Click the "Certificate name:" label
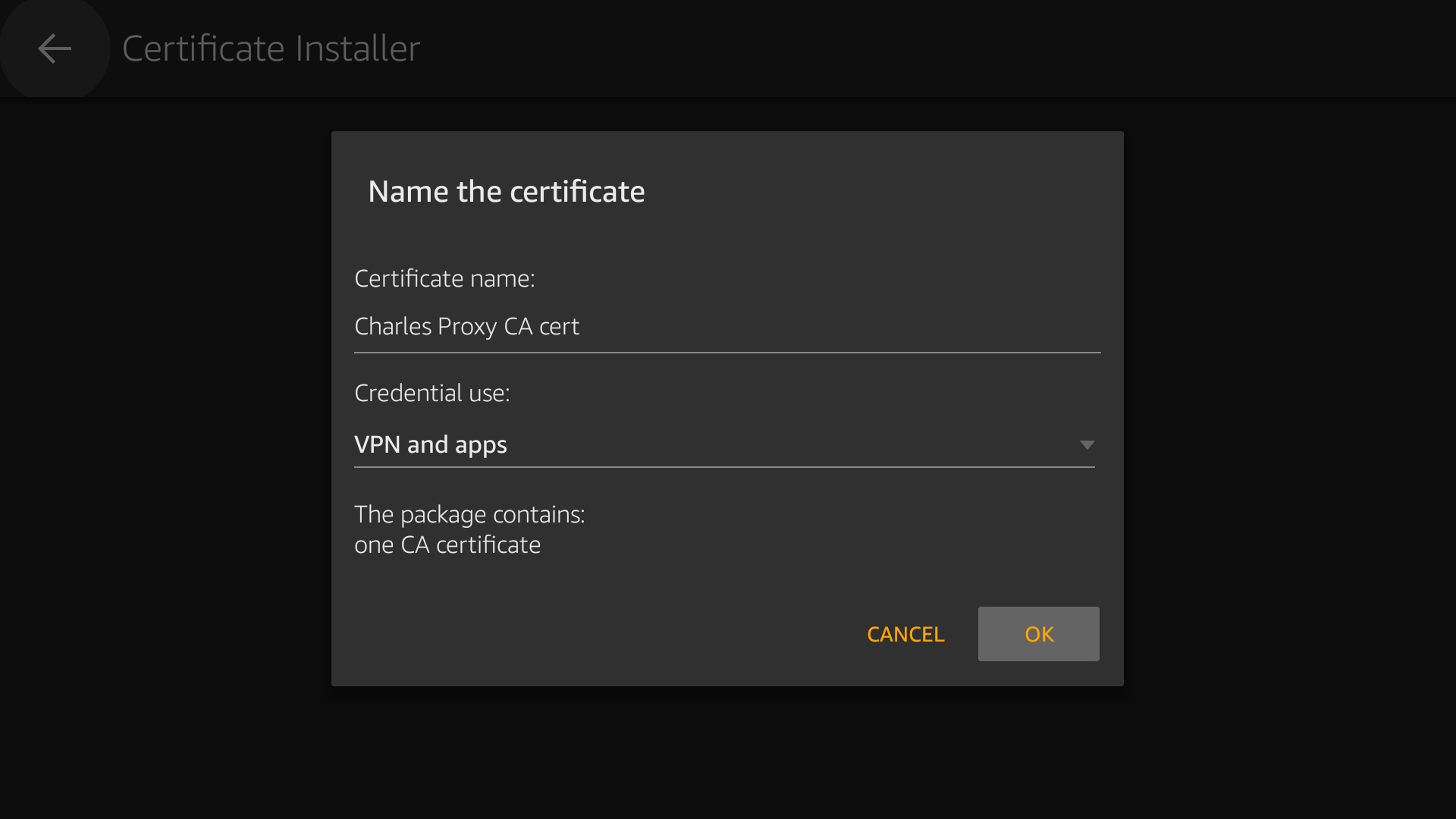This screenshot has width=1456, height=819. coord(444,278)
